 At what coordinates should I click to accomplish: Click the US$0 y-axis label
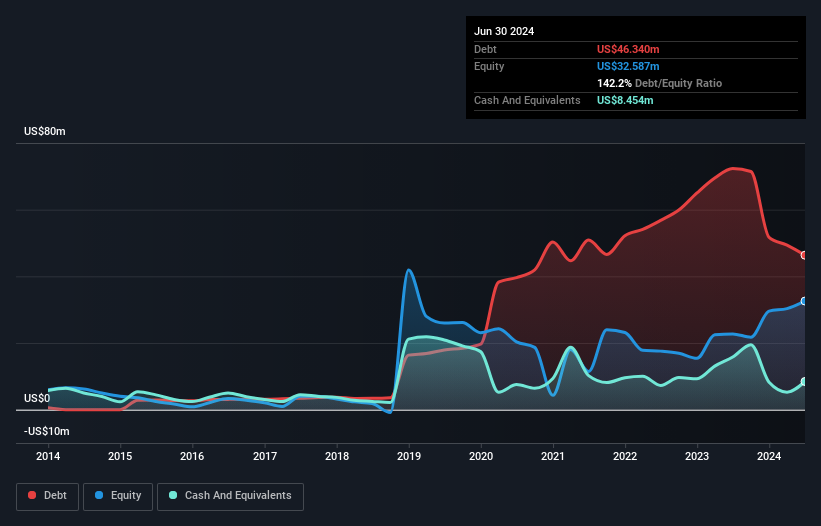37,398
